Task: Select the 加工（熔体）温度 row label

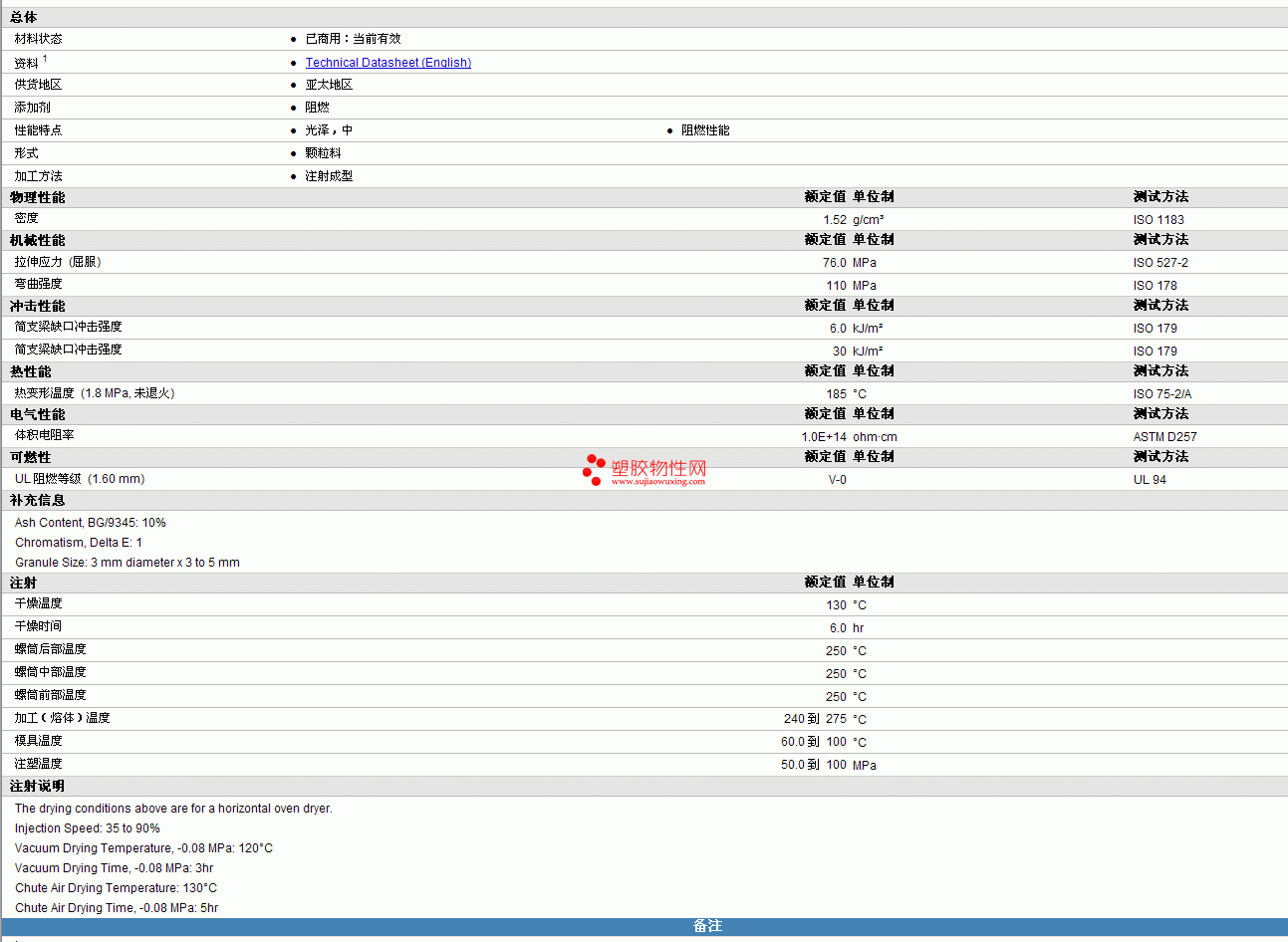Action: point(62,718)
